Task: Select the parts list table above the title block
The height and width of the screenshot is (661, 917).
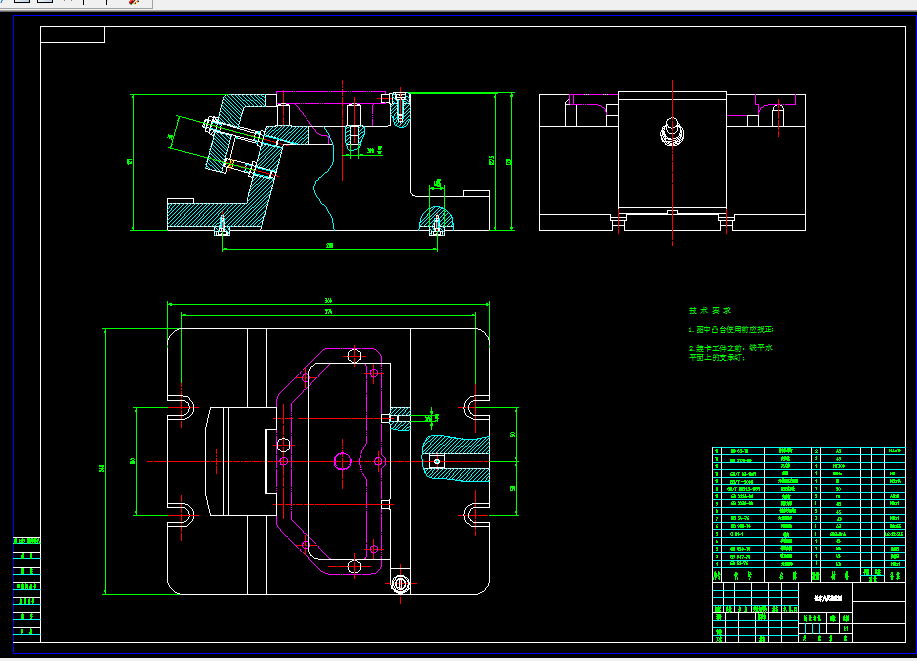Action: pos(809,515)
